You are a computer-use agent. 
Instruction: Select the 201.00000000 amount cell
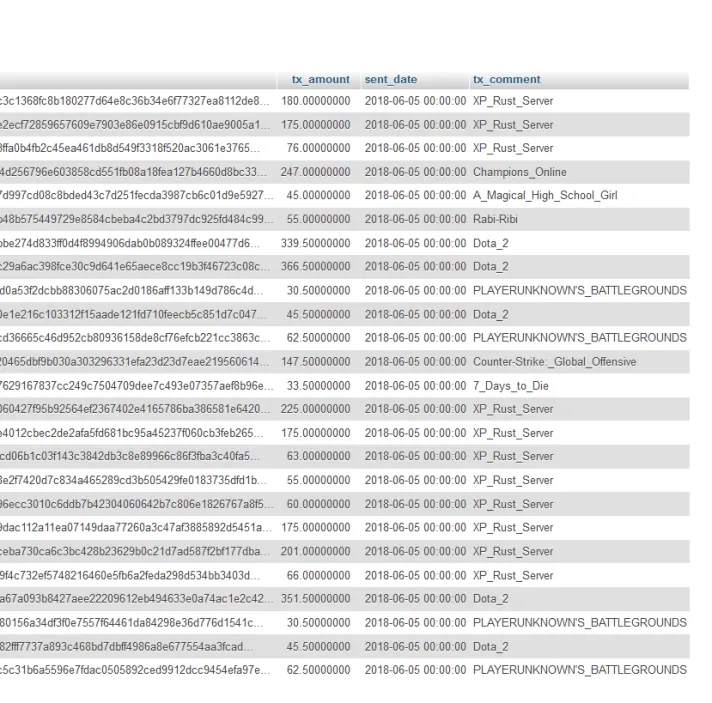[316, 551]
